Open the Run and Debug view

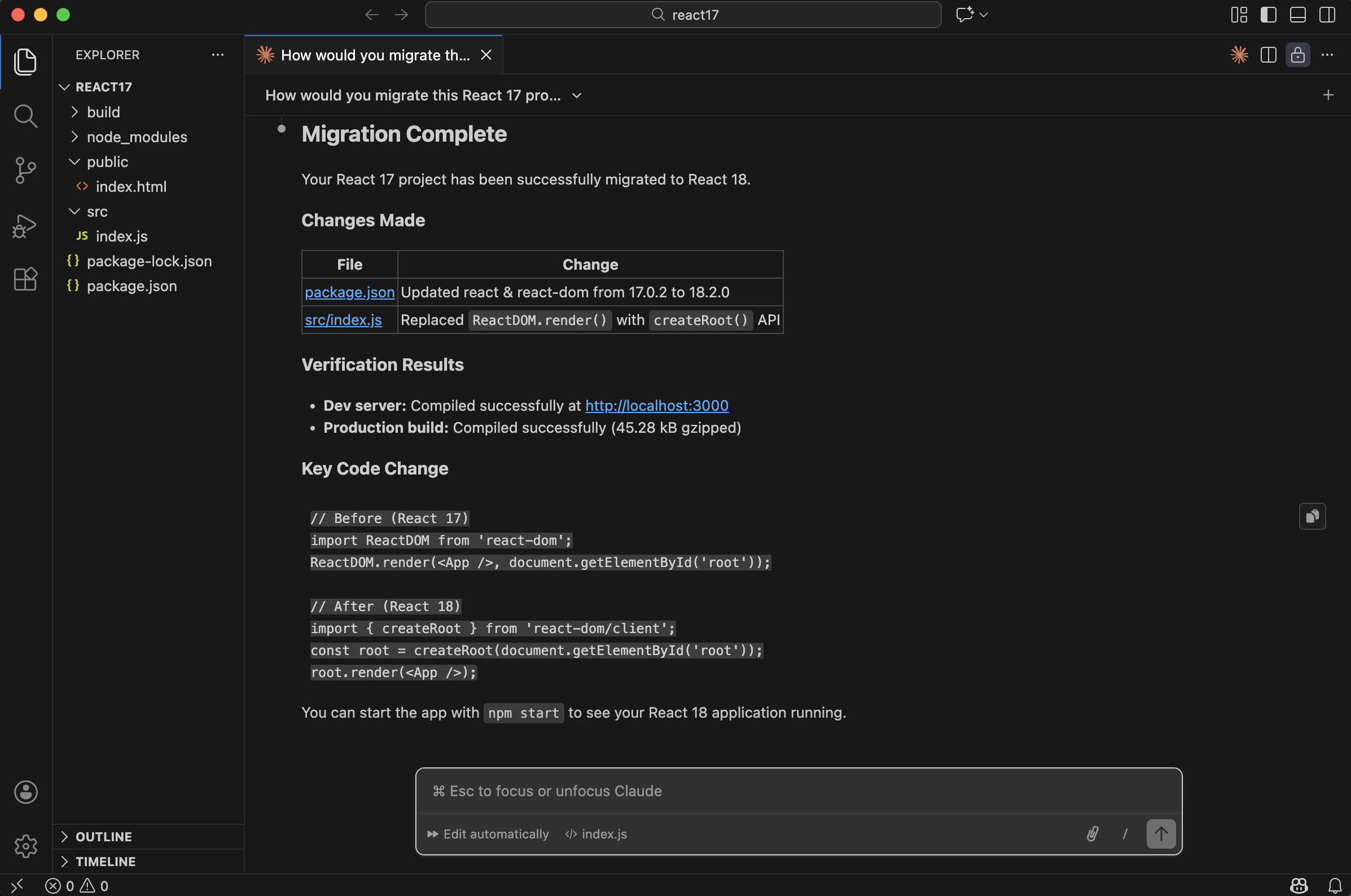(25, 226)
